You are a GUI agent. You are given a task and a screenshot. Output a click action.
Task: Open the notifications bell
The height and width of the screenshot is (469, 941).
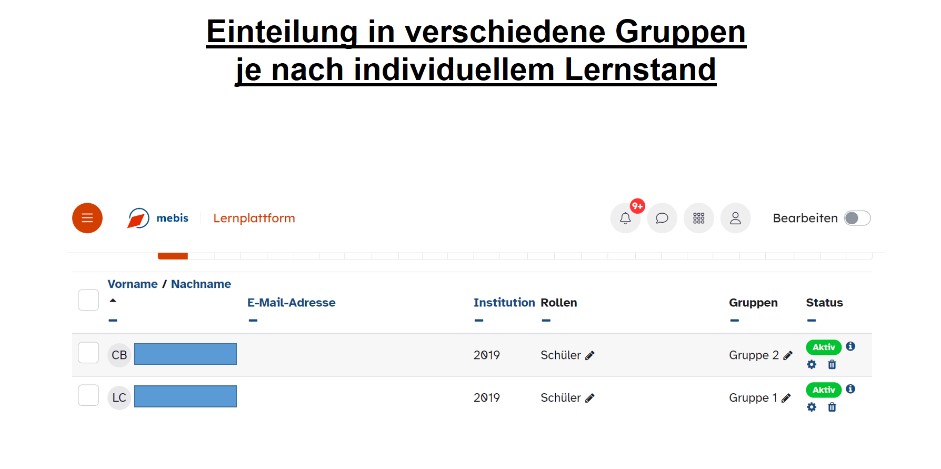click(625, 218)
